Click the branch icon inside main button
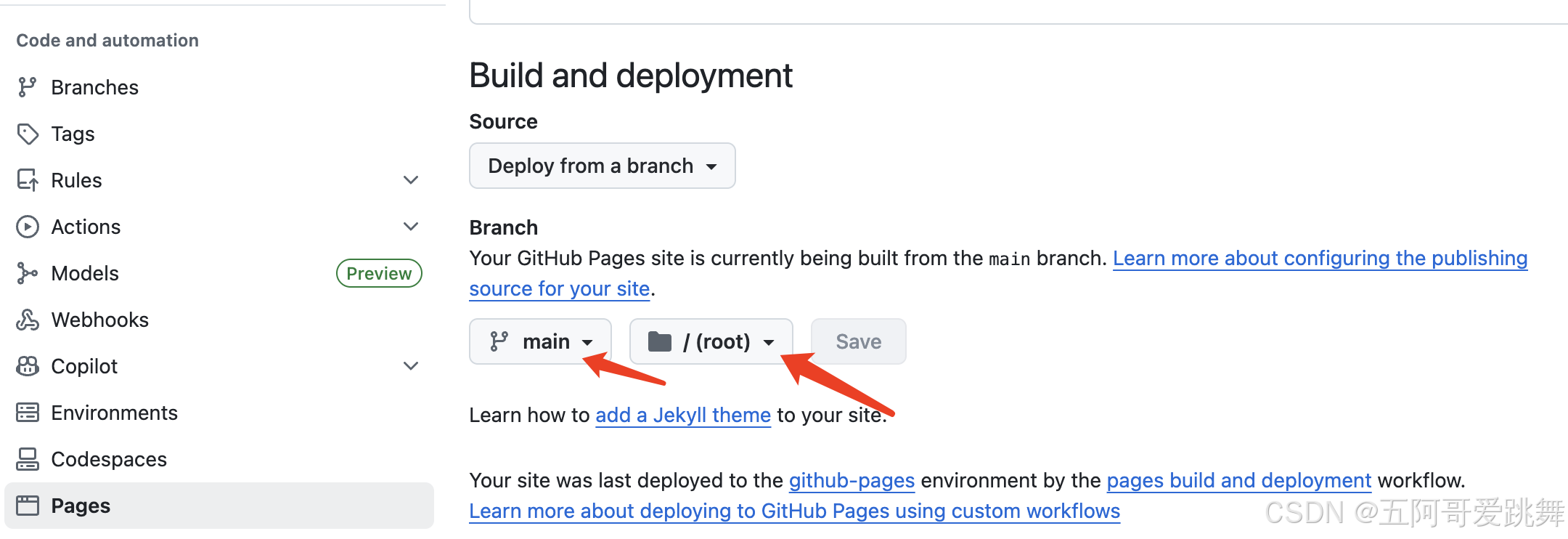 [x=499, y=341]
